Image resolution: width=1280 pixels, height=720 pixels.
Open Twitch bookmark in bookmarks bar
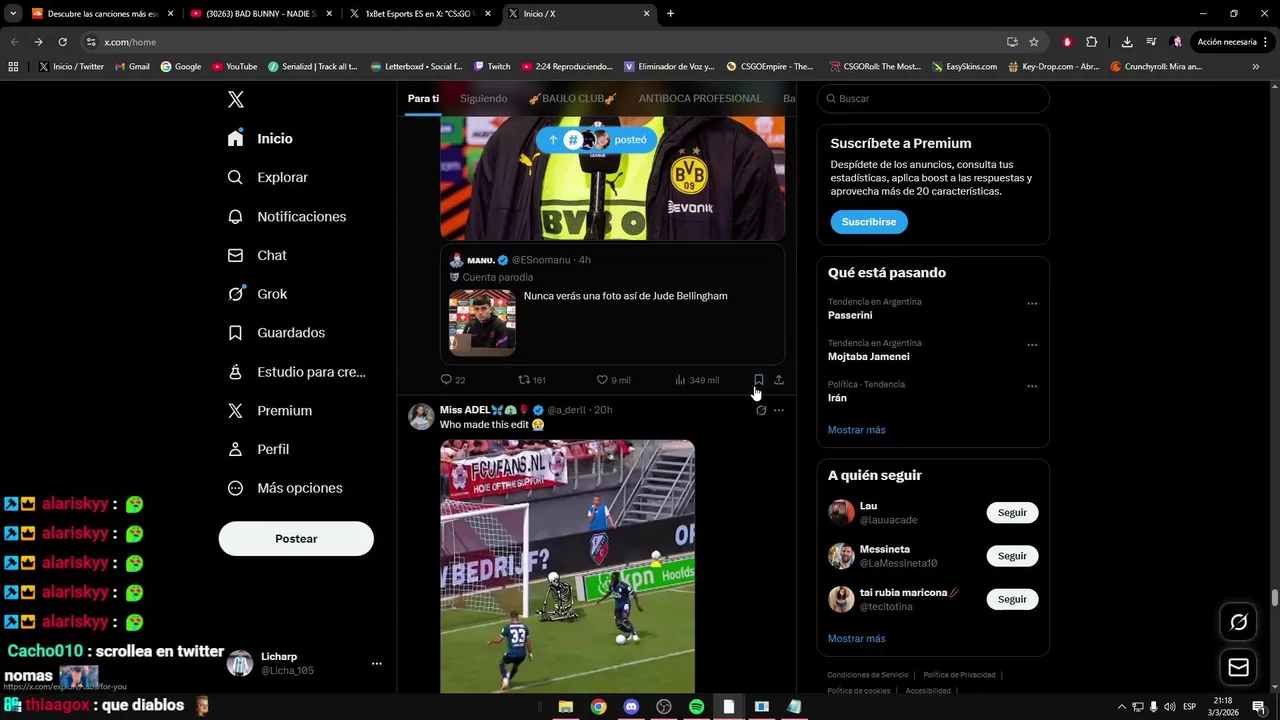click(492, 66)
